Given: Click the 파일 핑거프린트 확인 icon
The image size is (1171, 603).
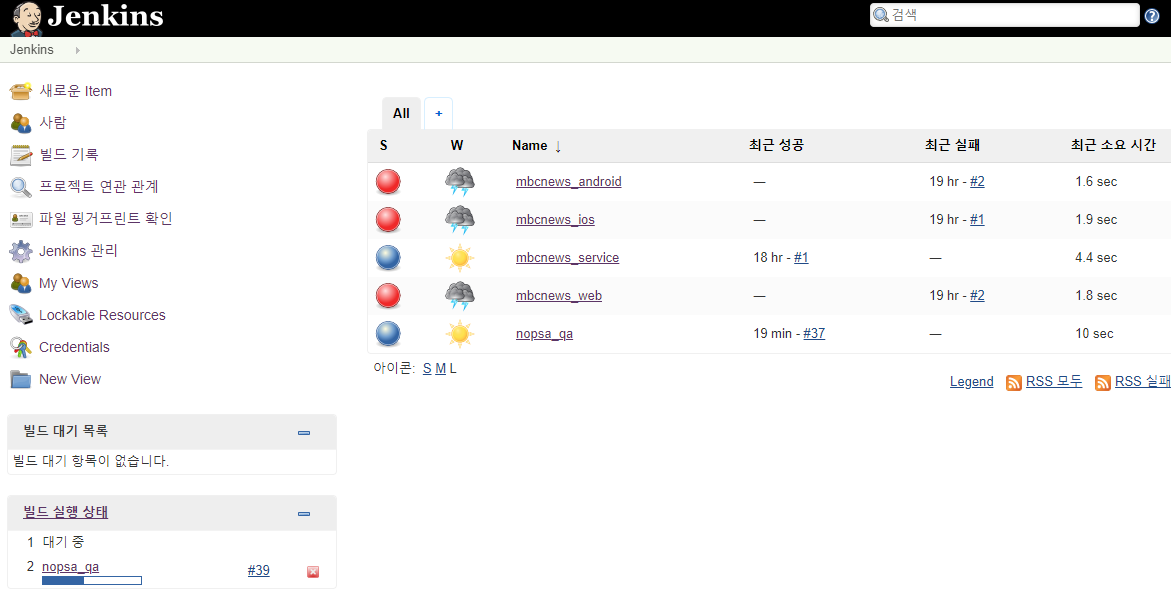Looking at the screenshot, I should [x=21, y=219].
